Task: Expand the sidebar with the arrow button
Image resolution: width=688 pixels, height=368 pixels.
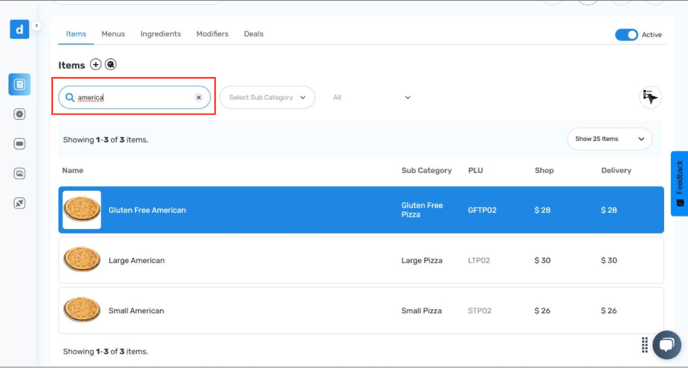Action: click(x=36, y=26)
